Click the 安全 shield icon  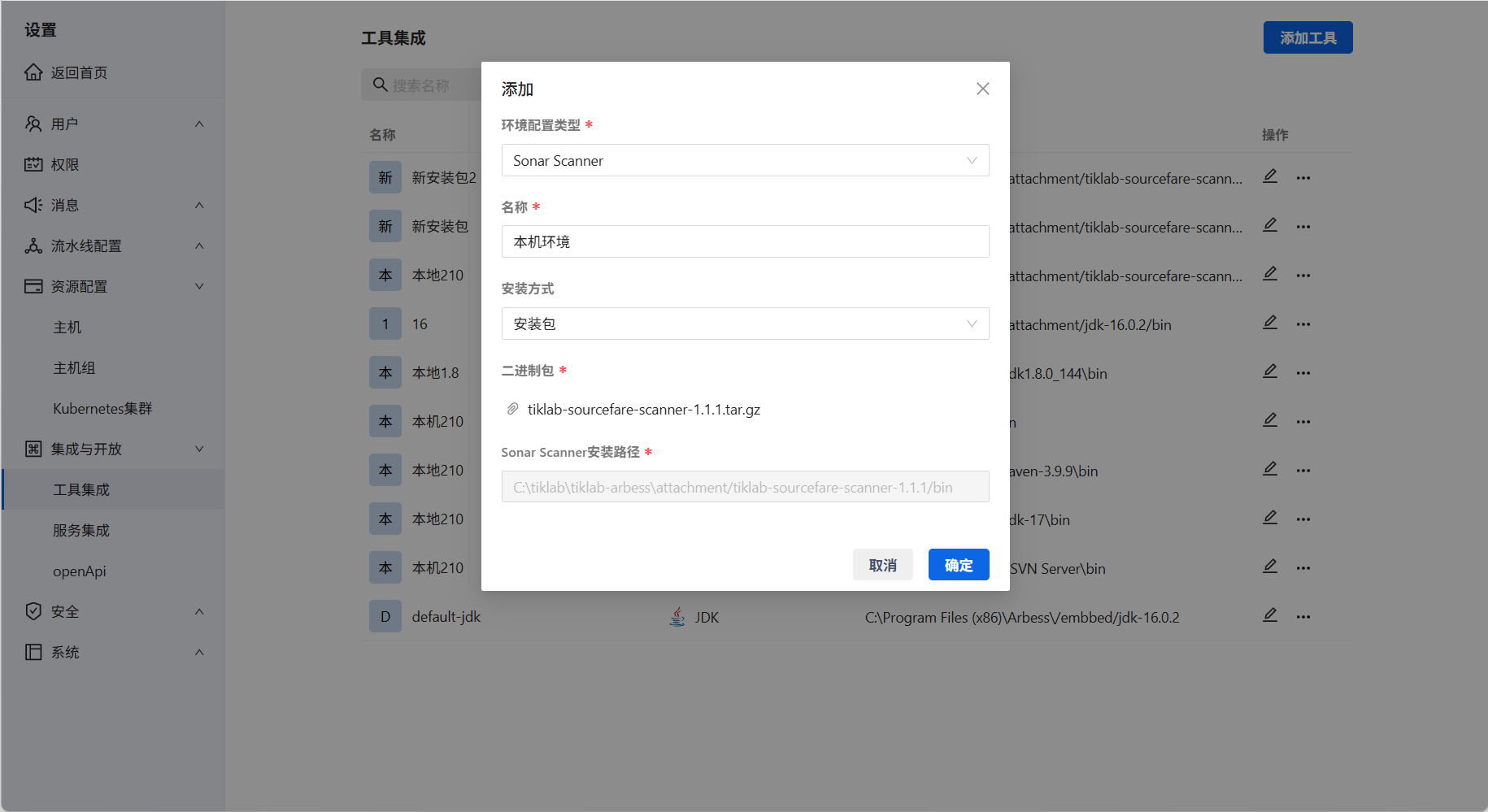[x=33, y=611]
